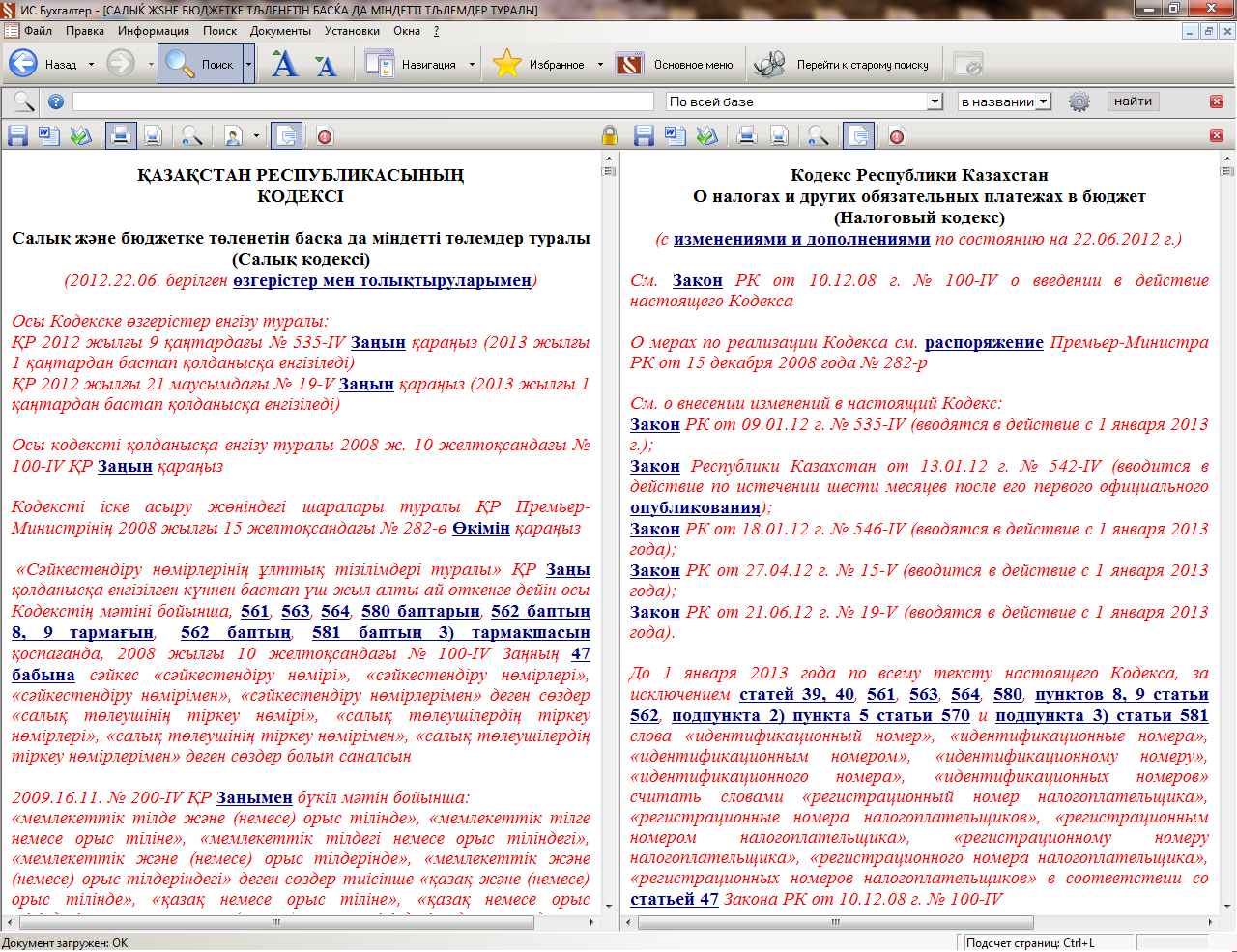Open link подпункта 2) пункта 5 статьи 570
Screen dimensions: 1237x952
[x=820, y=715]
